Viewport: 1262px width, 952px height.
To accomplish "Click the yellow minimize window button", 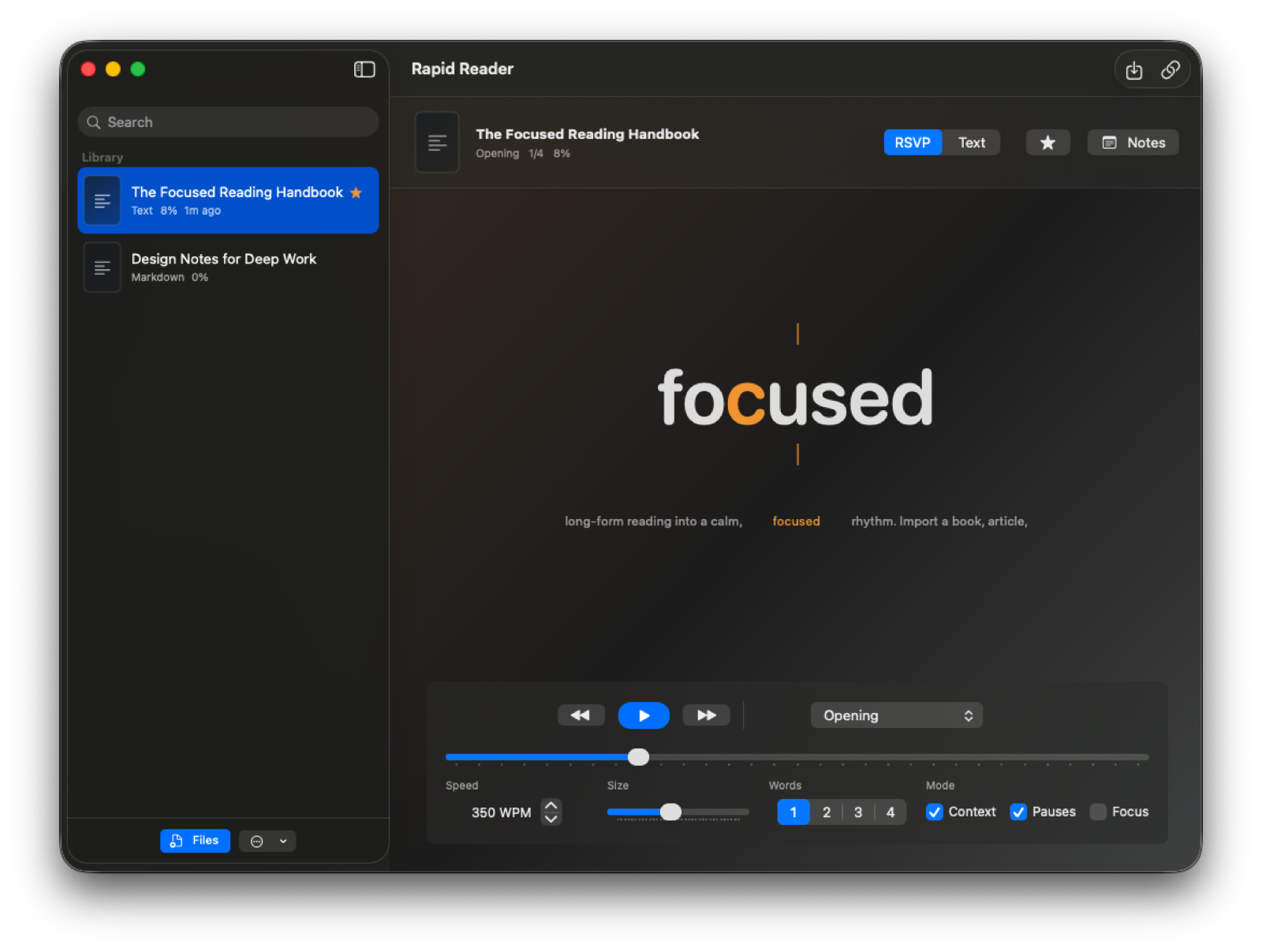I will (x=113, y=69).
